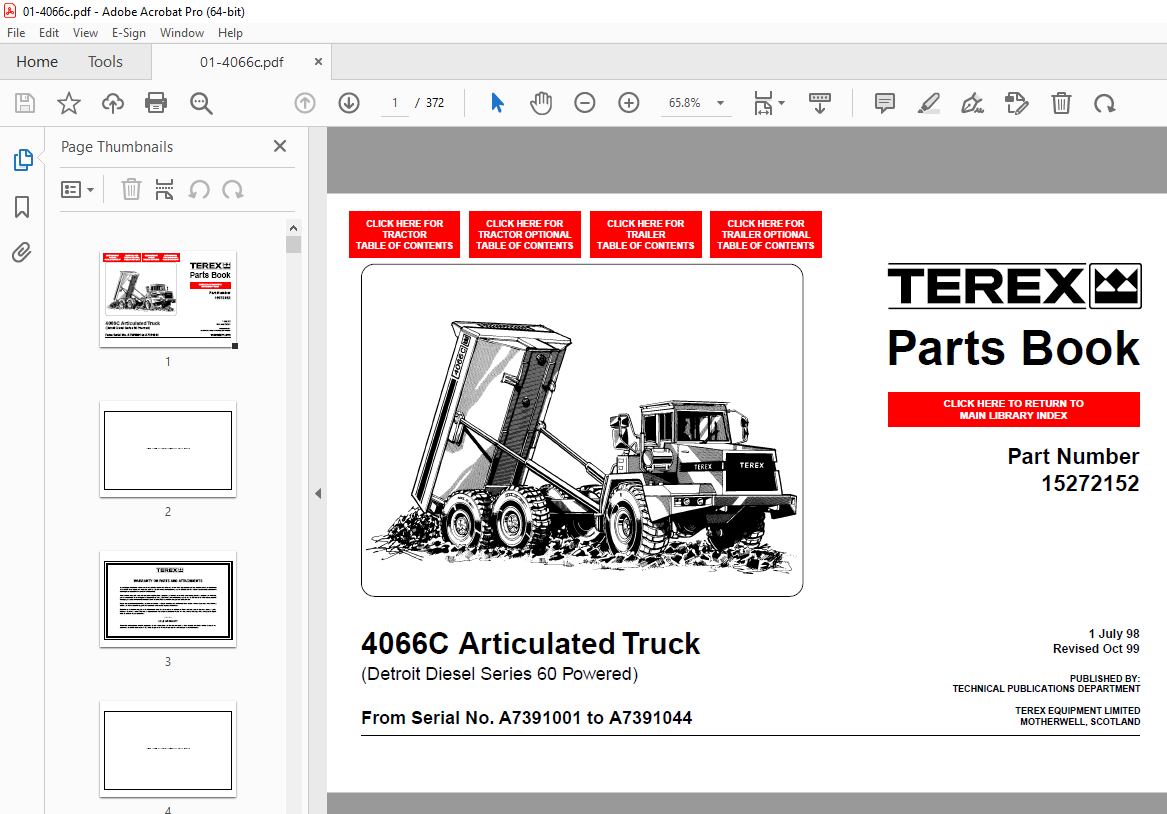Click the insert/print pages icon in thumbnails panel

coord(164,190)
